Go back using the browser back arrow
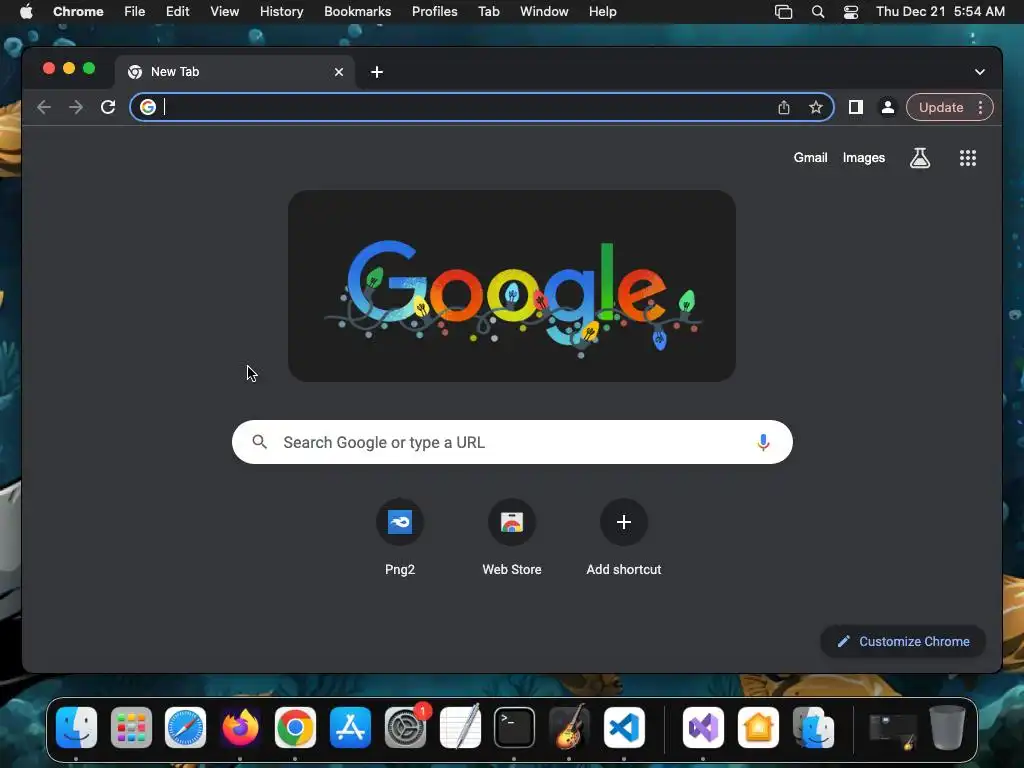 coord(44,107)
